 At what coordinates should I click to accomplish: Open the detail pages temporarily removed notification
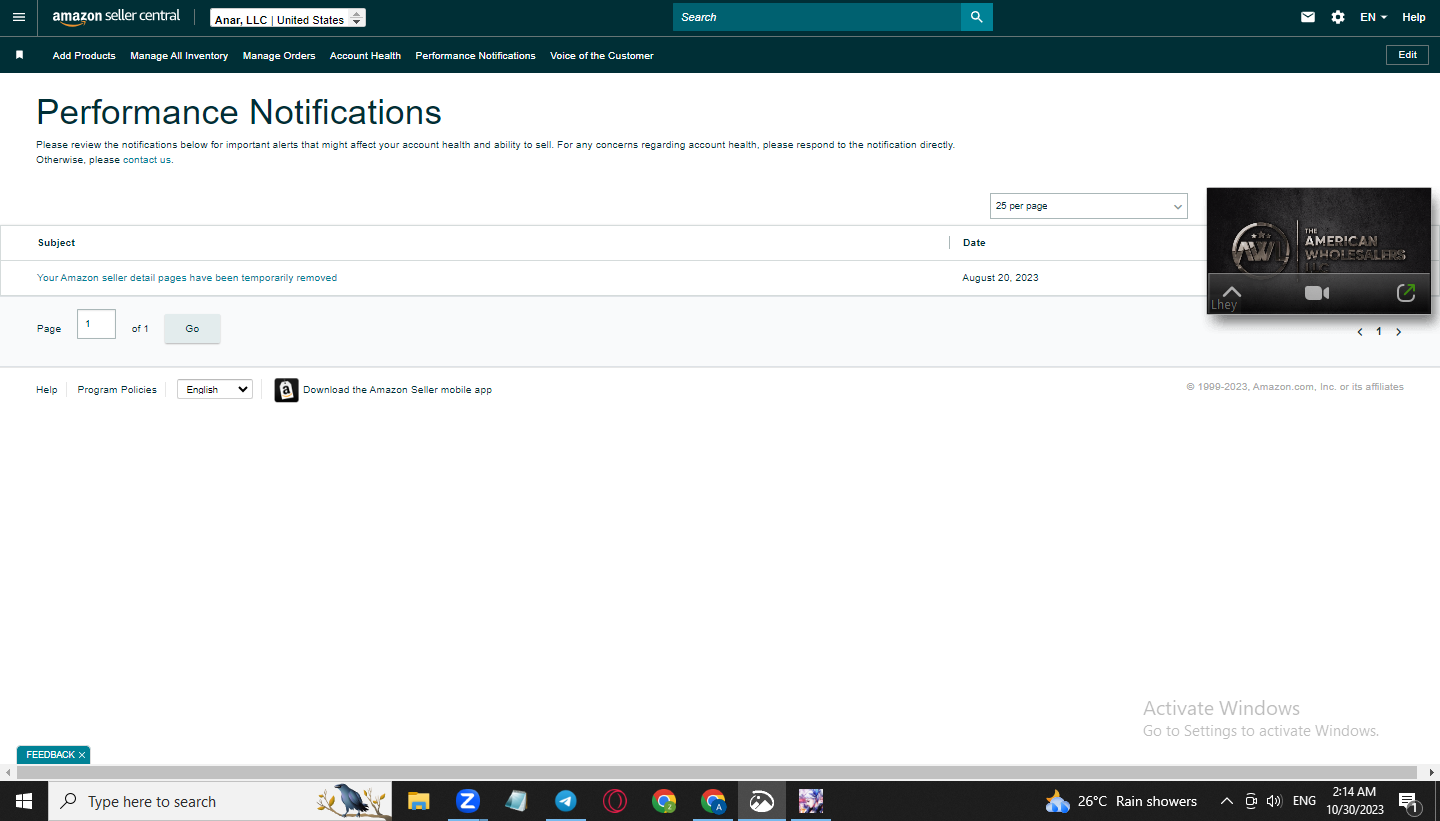(x=187, y=278)
